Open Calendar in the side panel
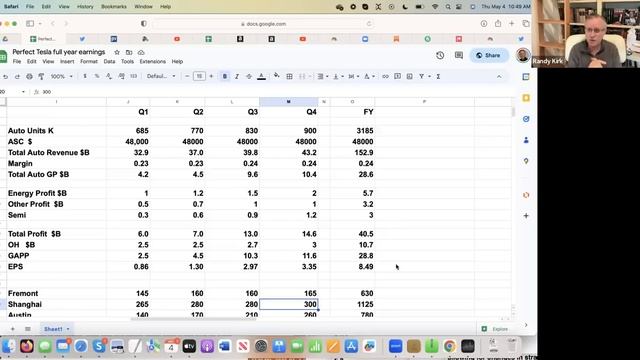Screen dimensions: 640x360 526,77
